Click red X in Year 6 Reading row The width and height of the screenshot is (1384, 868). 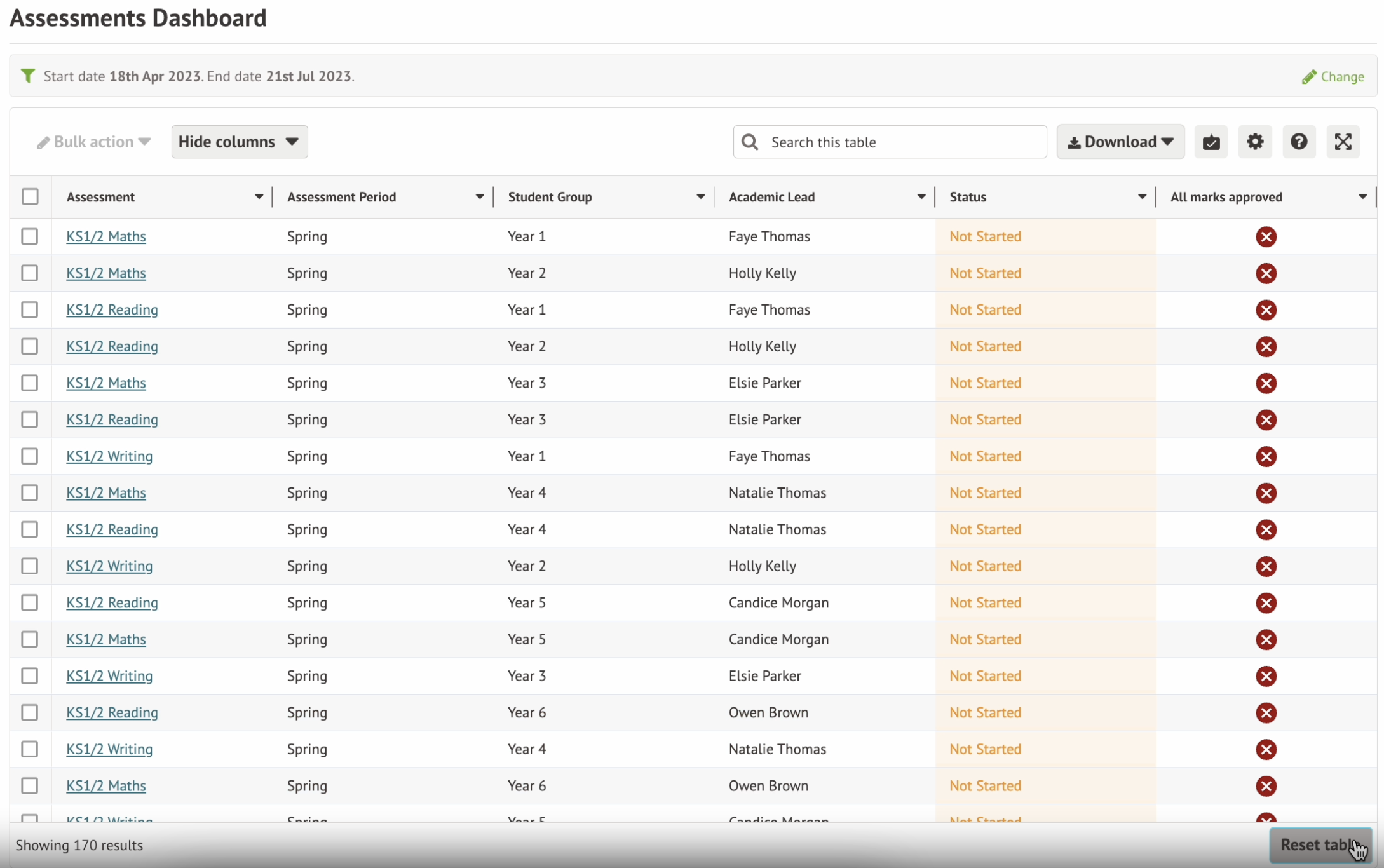1266,712
